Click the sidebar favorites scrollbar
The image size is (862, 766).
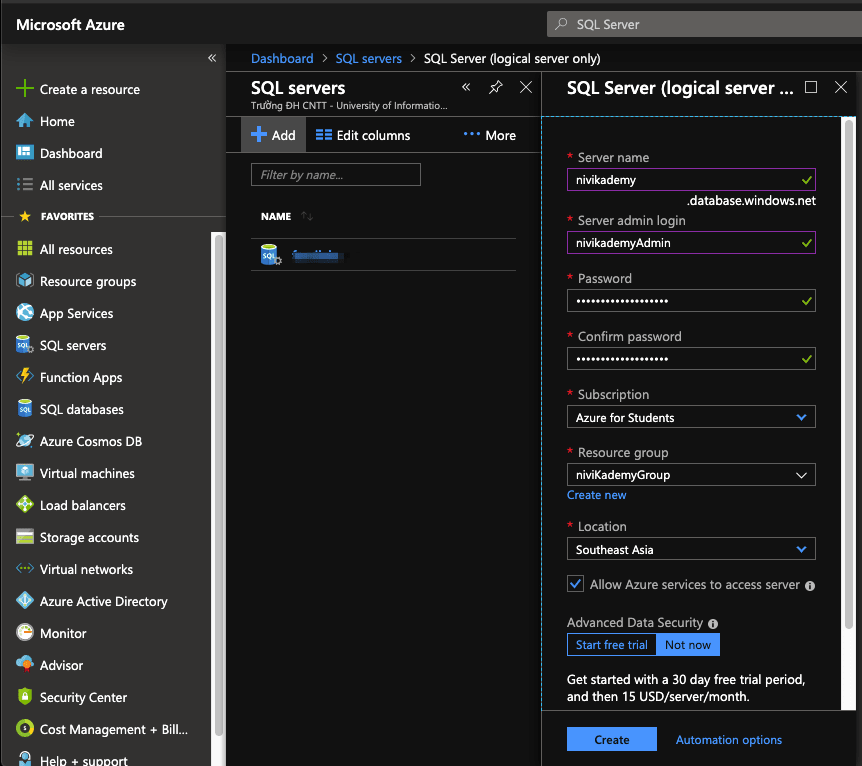(x=219, y=484)
